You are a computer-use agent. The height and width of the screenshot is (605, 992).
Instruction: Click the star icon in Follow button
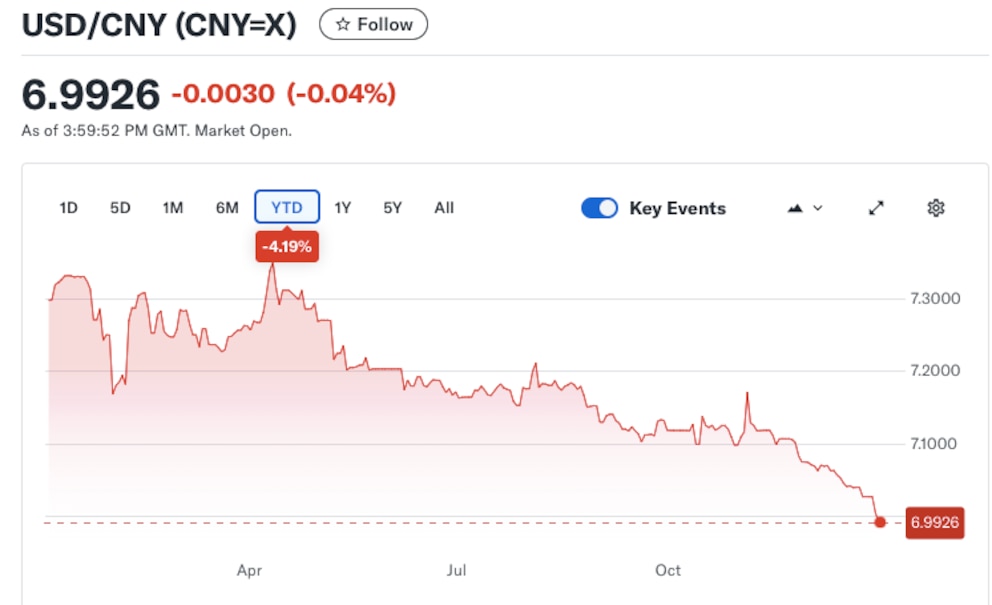pos(343,25)
